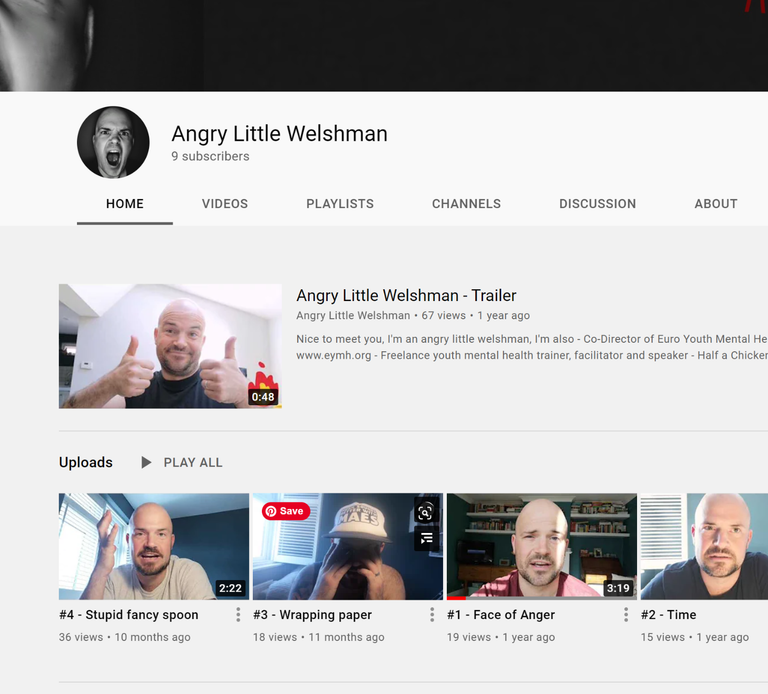
Task: Switch to the VIDEOS tab
Action: [x=225, y=204]
